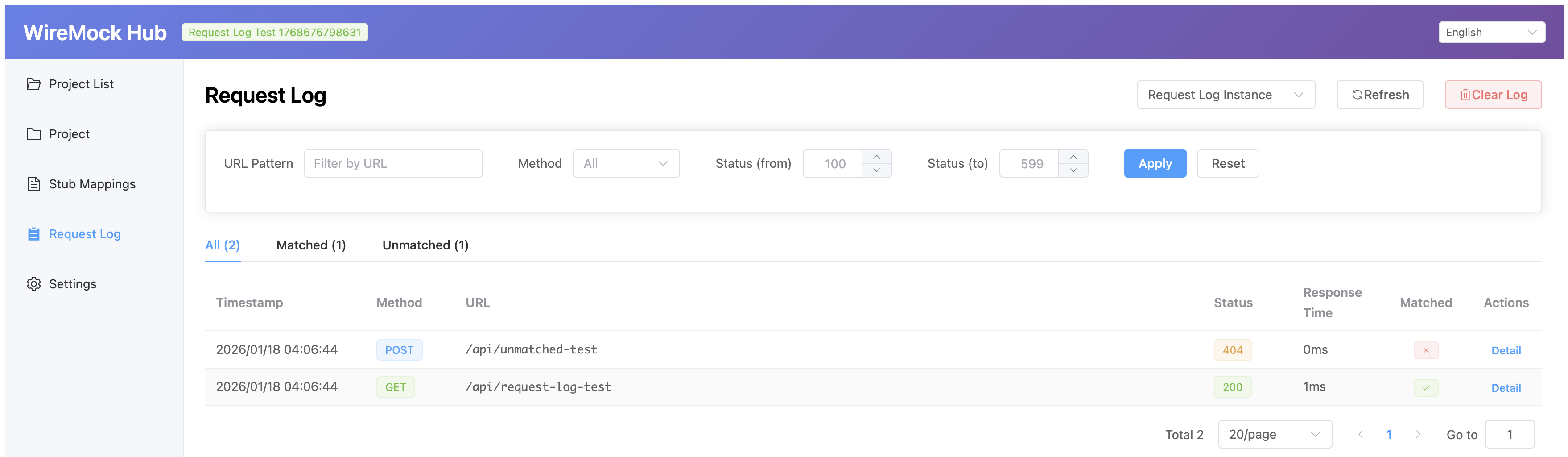Open the 20/page page-size dropdown
This screenshot has height=457, width=1568.
click(x=1275, y=434)
